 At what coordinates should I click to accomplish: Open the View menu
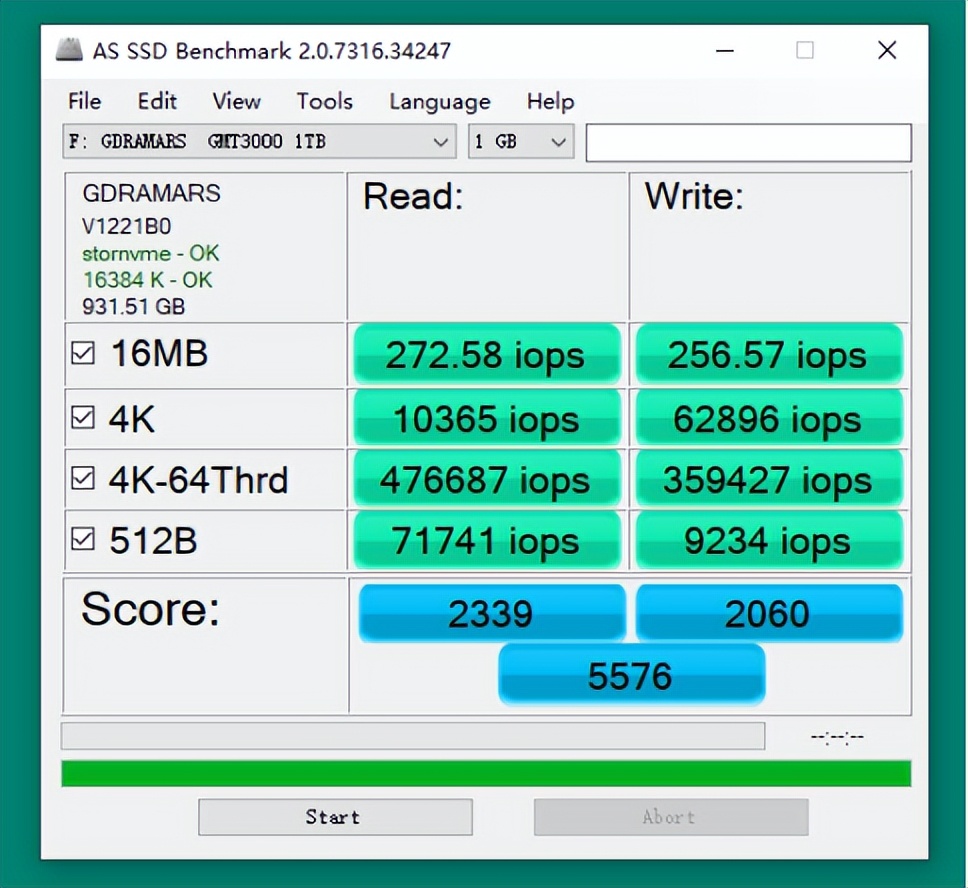236,101
